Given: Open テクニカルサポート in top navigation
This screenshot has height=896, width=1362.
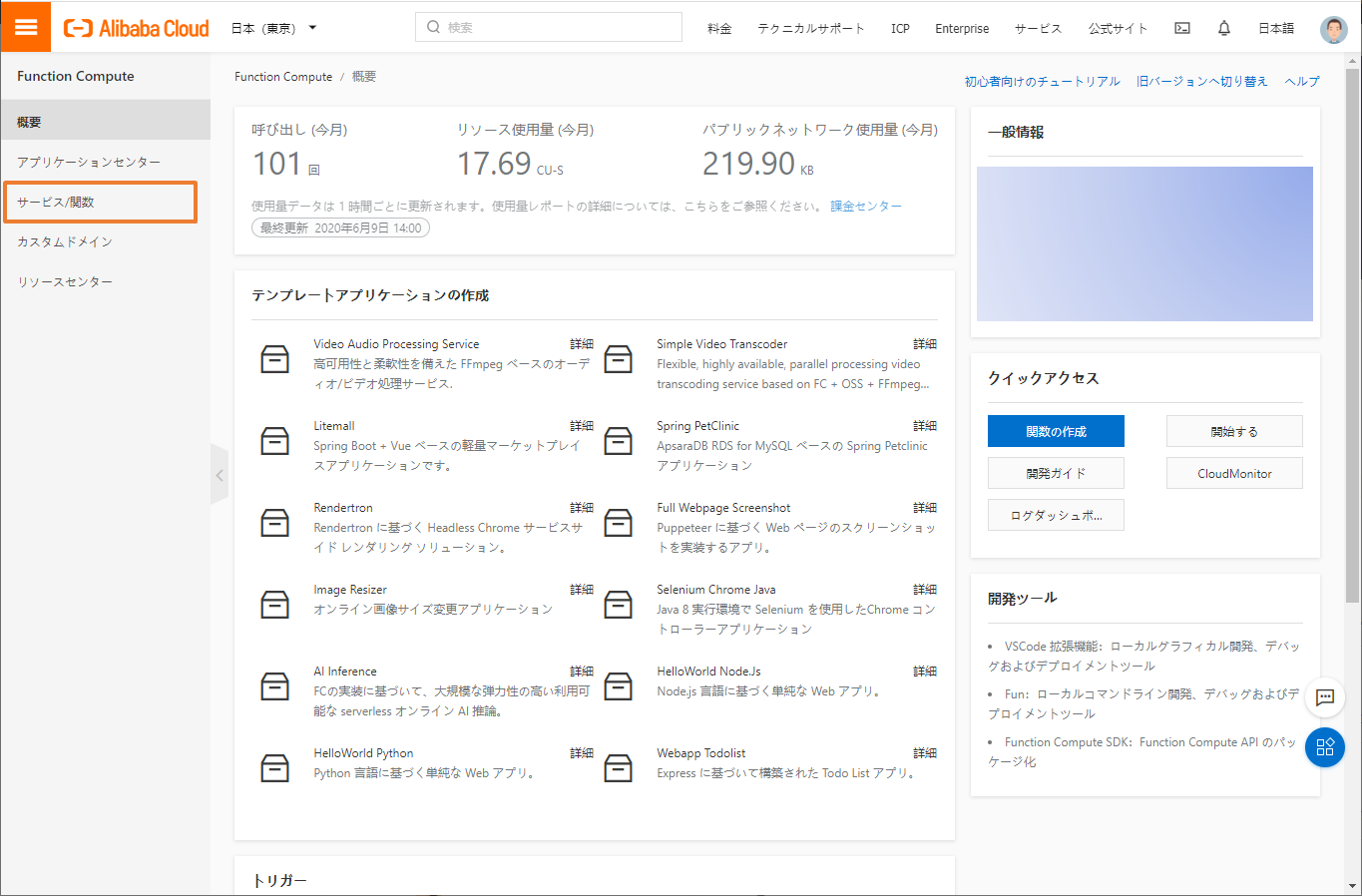Looking at the screenshot, I should (x=811, y=28).
